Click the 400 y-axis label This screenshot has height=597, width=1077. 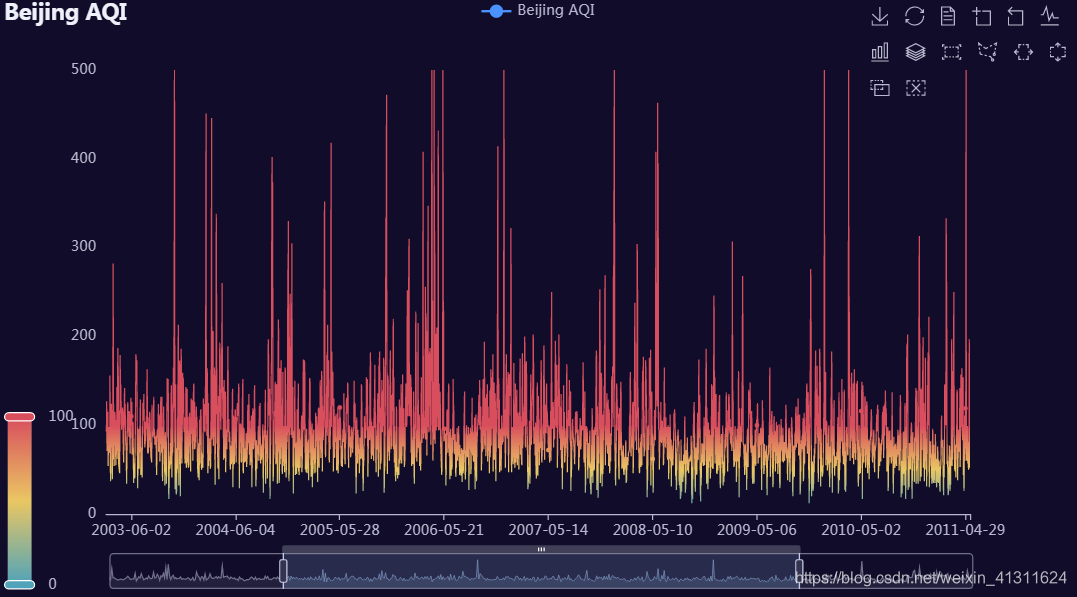[84, 157]
